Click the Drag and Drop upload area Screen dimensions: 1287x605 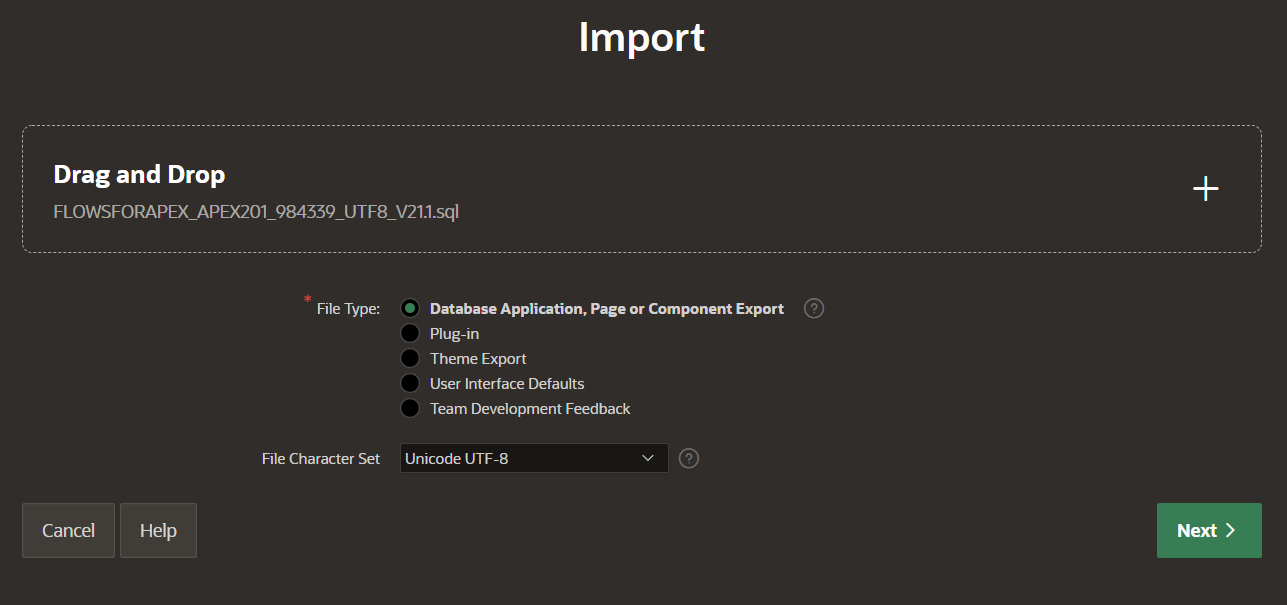(642, 189)
